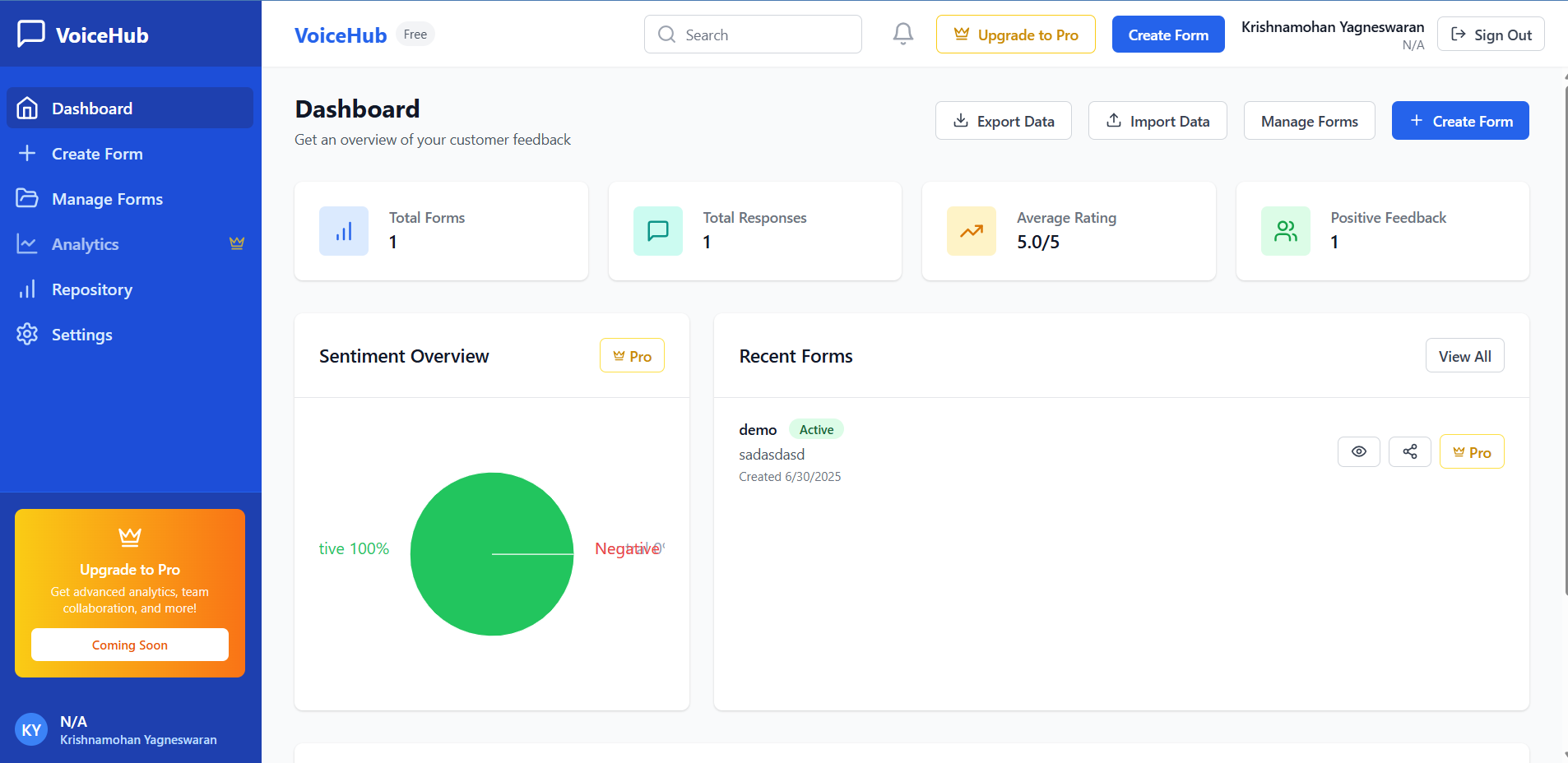Viewport: 1568px width, 763px height.
Task: Click the Average Rating trending icon
Action: click(x=972, y=231)
